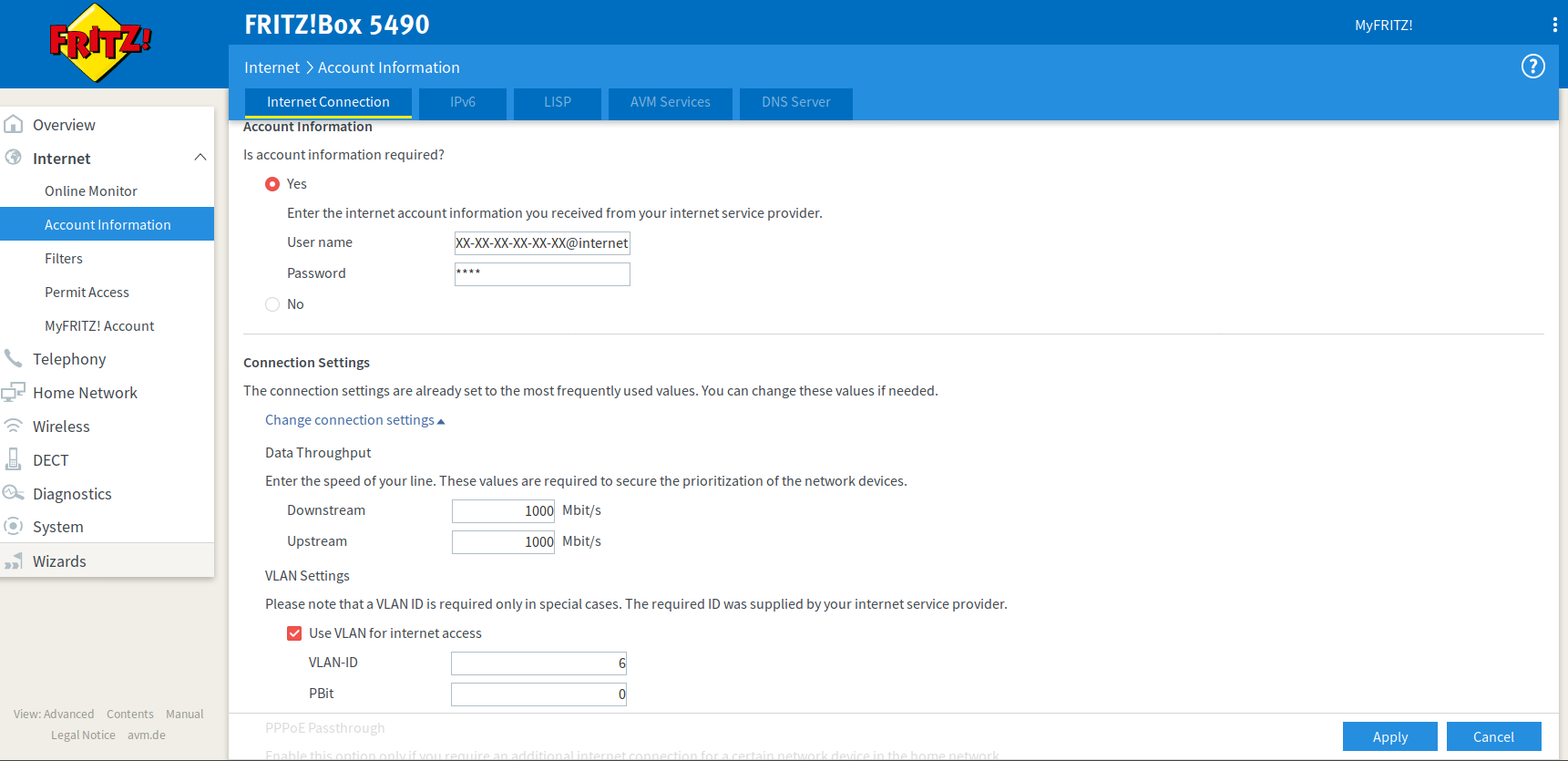The image size is (1568, 761).
Task: Click the FRITZ!Box 5490 title
Action: 337,25
